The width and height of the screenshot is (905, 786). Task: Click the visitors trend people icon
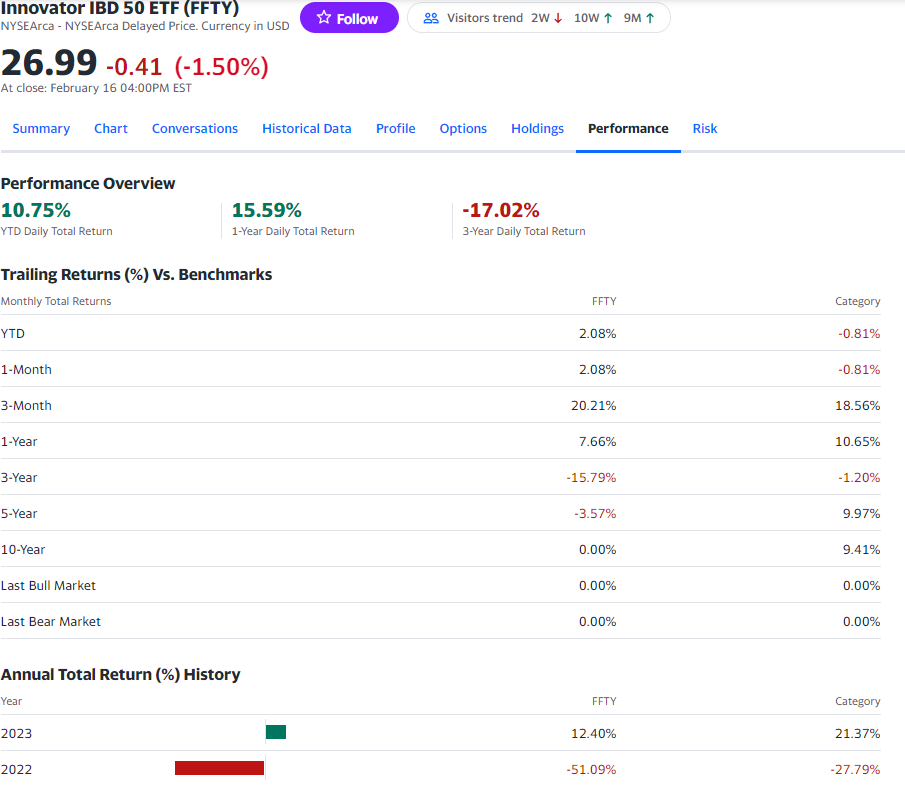point(431,18)
